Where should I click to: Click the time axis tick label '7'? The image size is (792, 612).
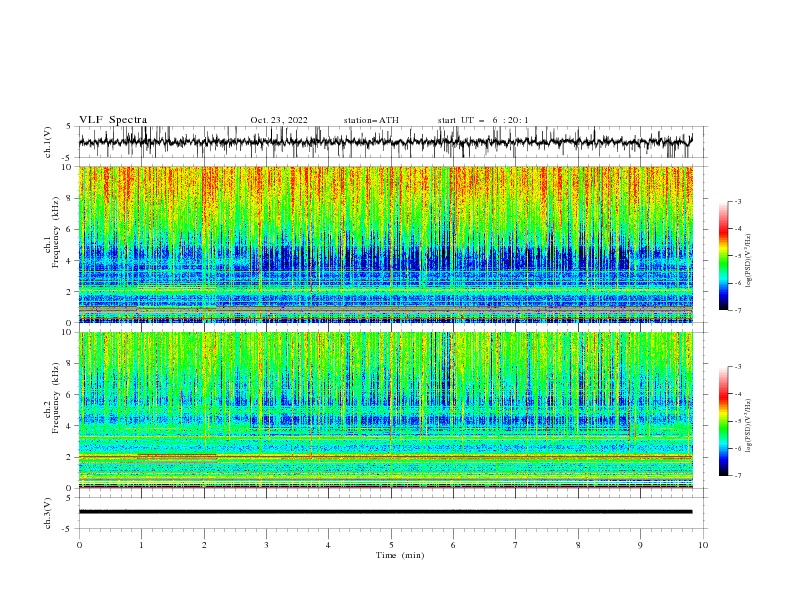click(516, 545)
